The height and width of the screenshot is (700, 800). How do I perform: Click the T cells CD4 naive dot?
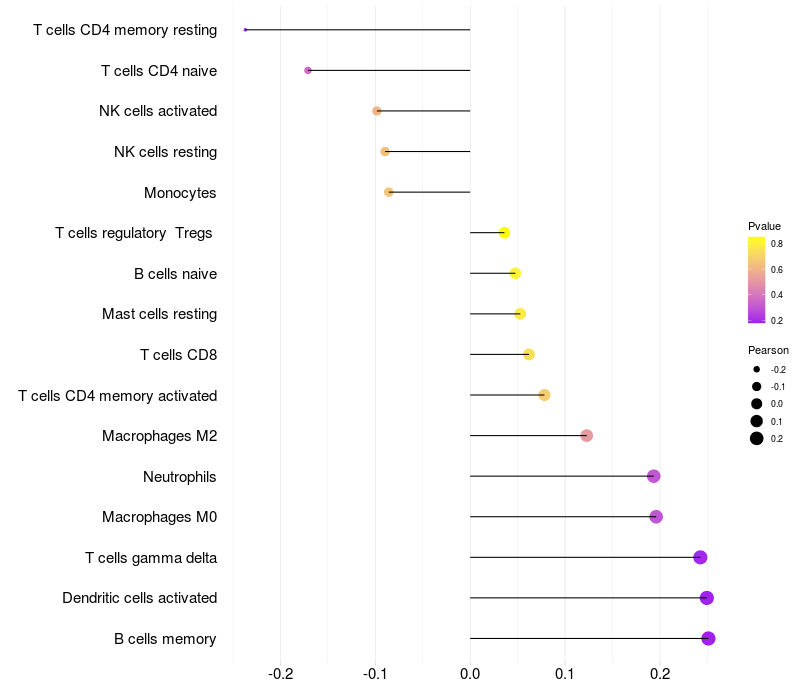click(x=308, y=70)
